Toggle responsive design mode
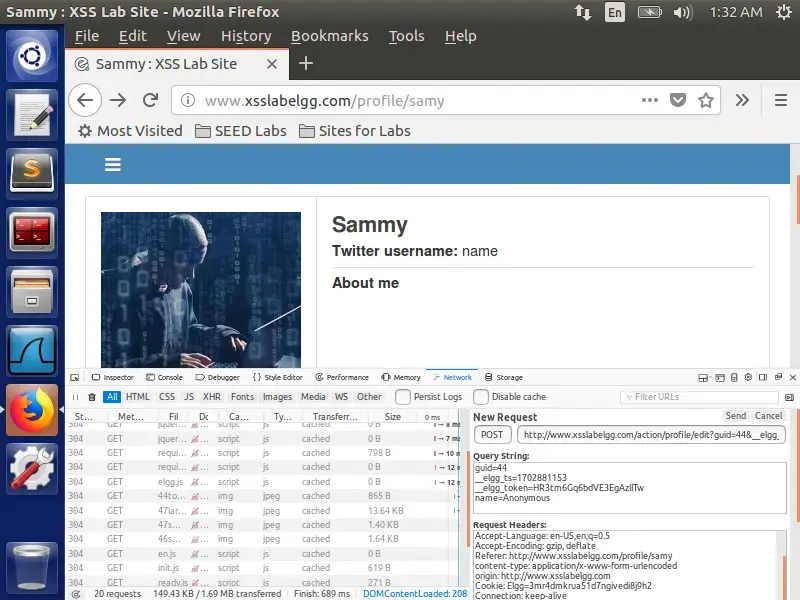 coord(734,378)
